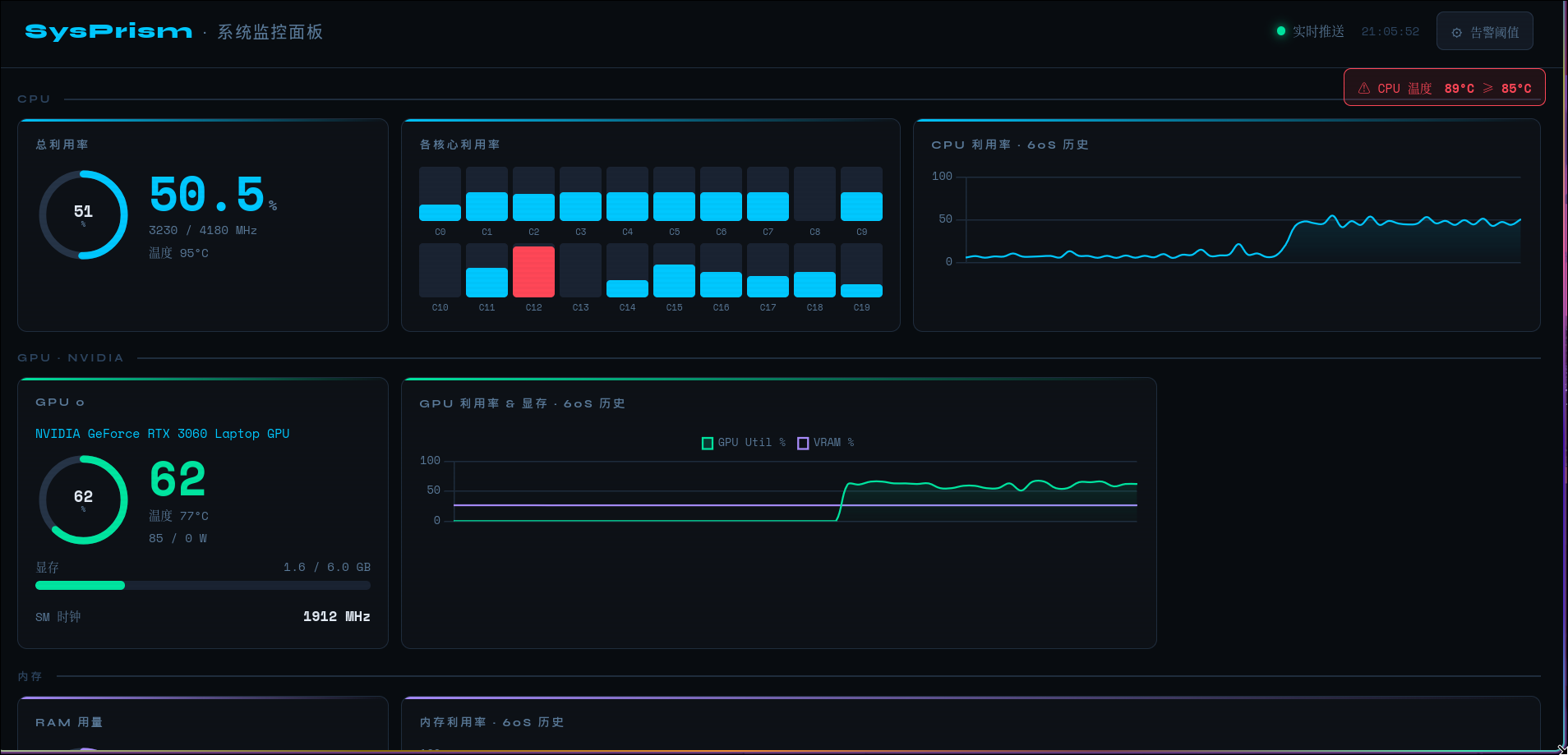The height and width of the screenshot is (755, 1568).
Task: Click the C0 core usage bar
Action: pos(440,195)
